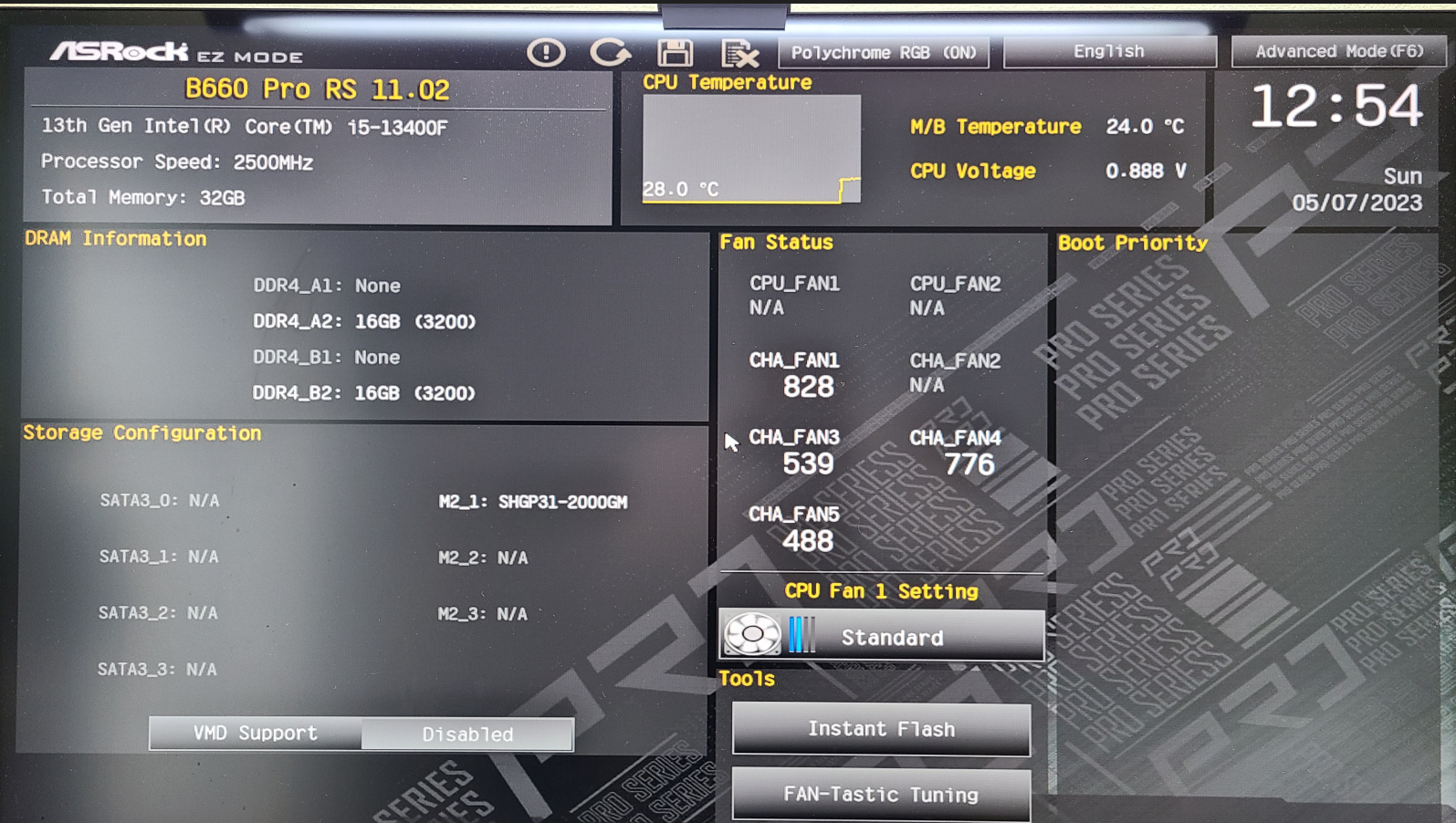Toggle the Polychrome RGB (ON) button
Image resolution: width=1456 pixels, height=823 pixels.
(884, 52)
